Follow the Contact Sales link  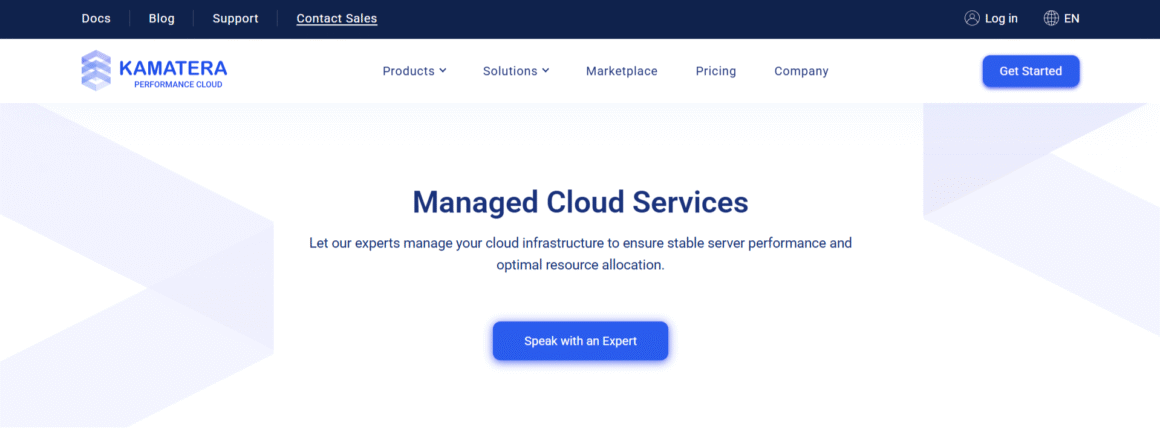(337, 18)
